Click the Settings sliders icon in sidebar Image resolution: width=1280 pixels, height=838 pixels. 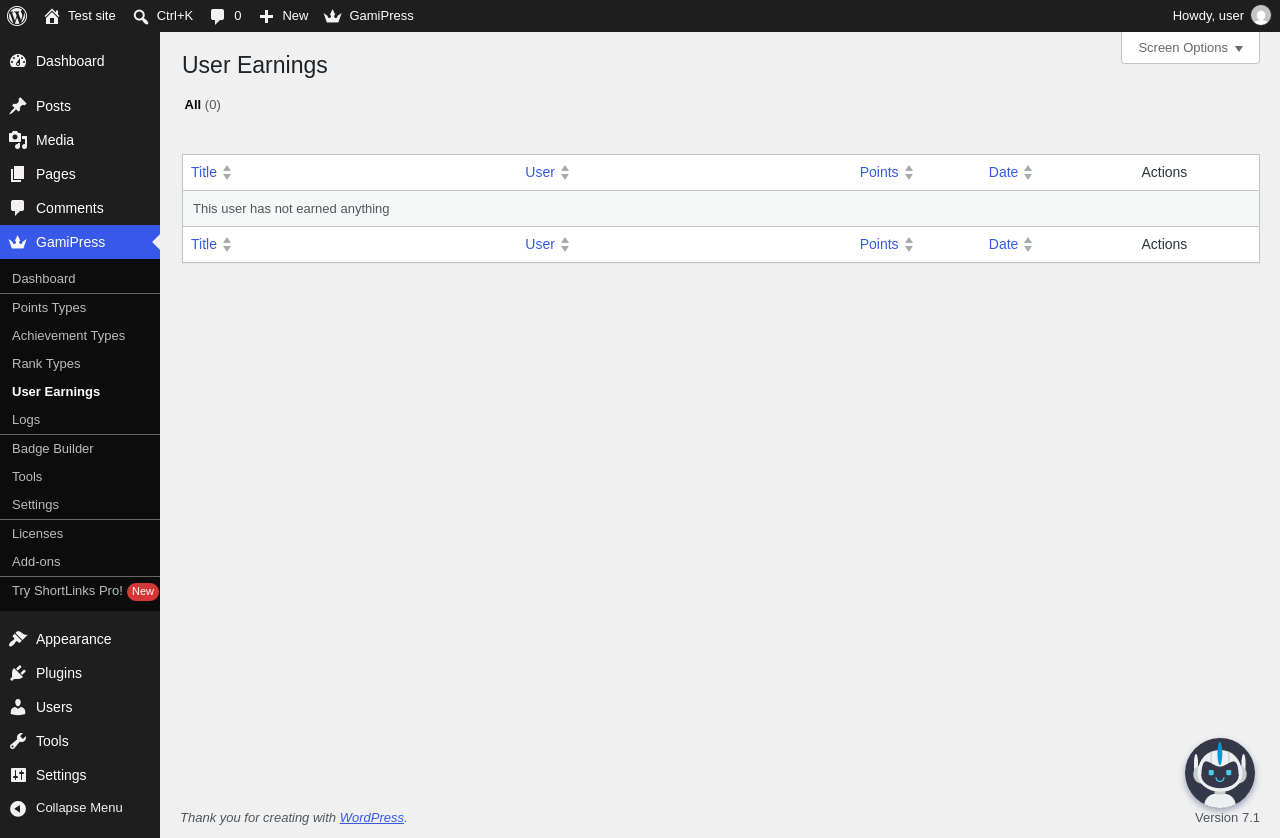tap(18, 775)
